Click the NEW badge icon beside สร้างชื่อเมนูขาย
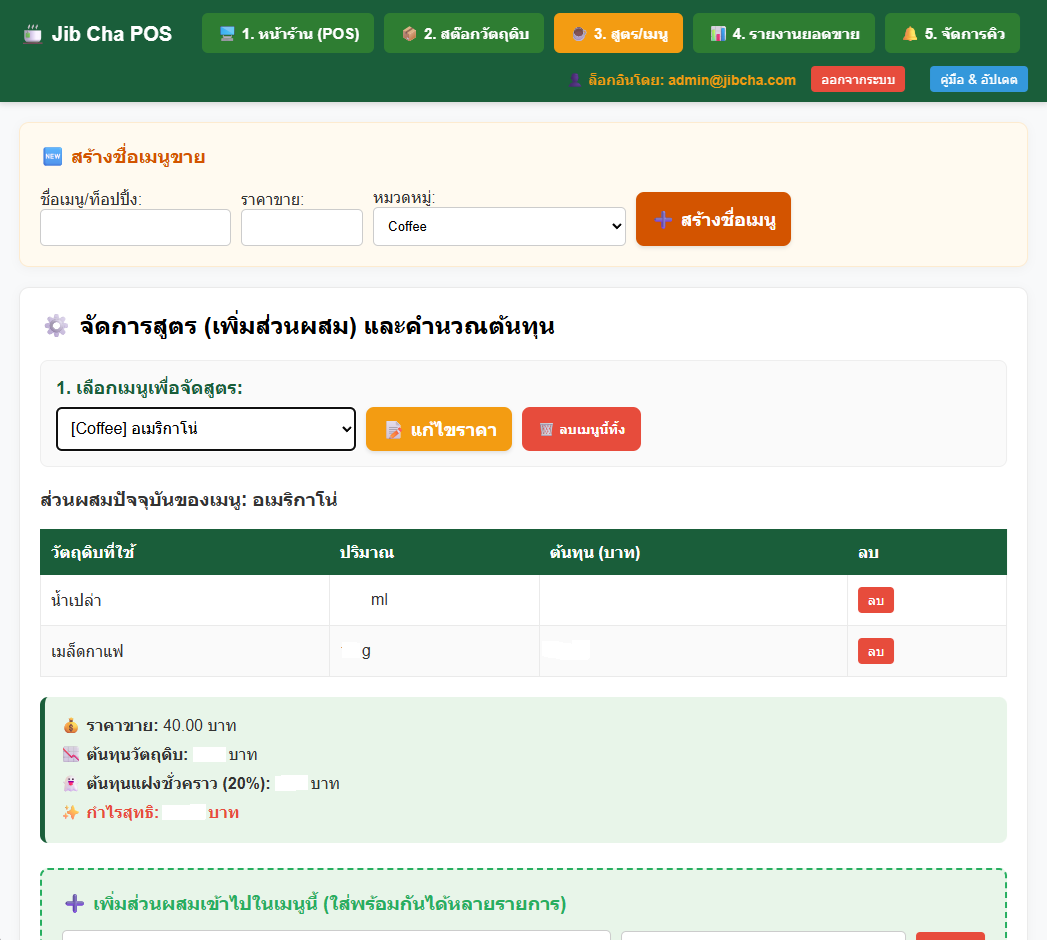 pyautogui.click(x=52, y=157)
